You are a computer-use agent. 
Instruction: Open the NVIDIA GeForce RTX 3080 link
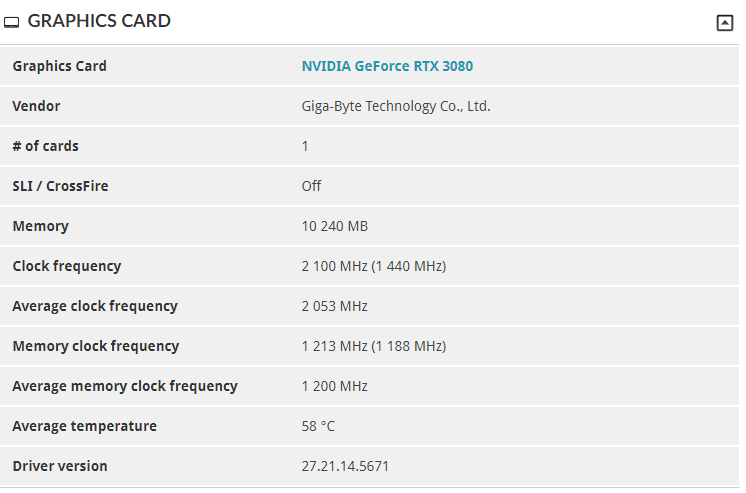[387, 66]
